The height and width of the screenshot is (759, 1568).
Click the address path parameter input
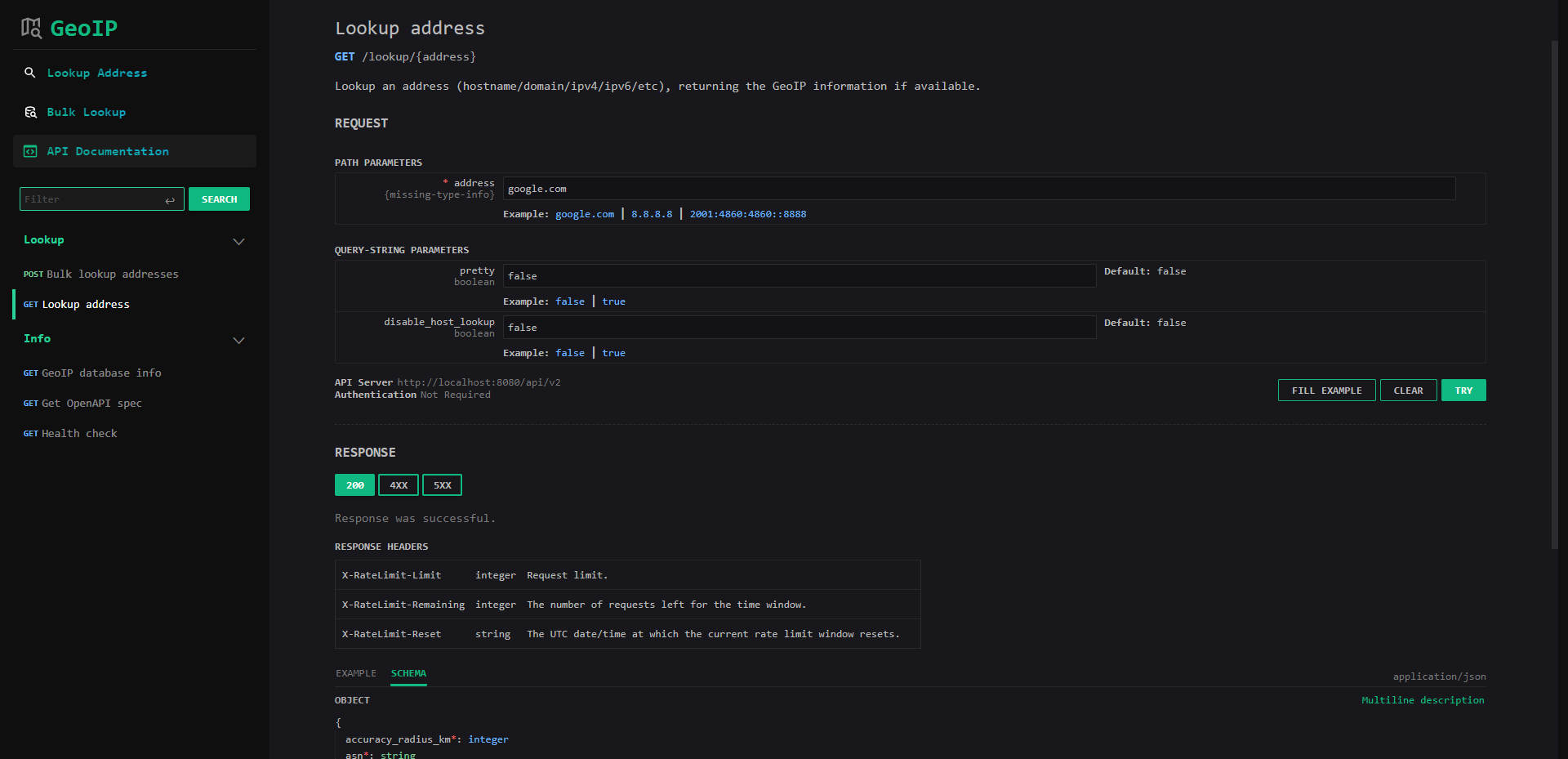click(x=978, y=189)
